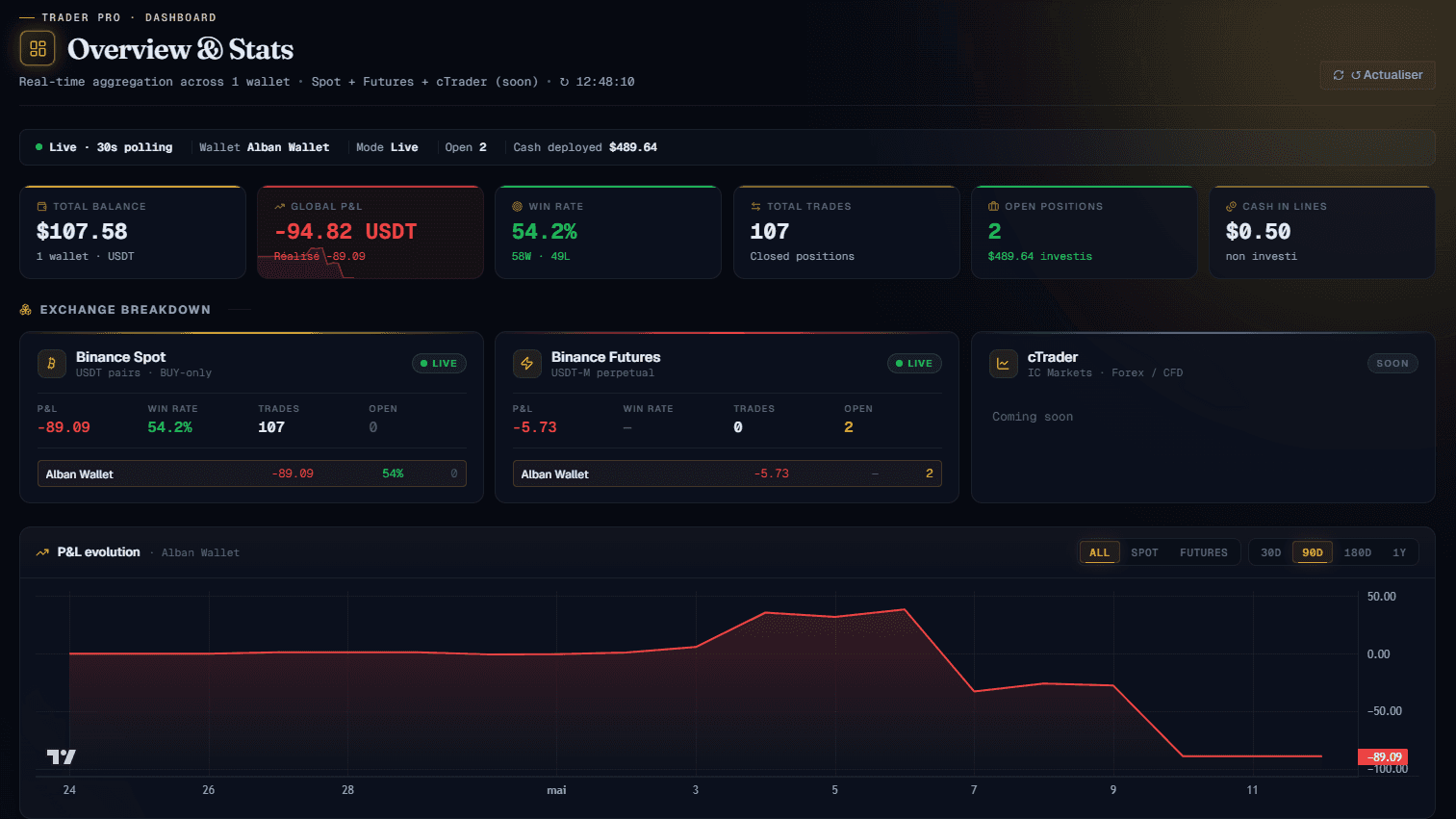Switch chart range to 30D
The image size is (1456, 819).
pos(1271,552)
